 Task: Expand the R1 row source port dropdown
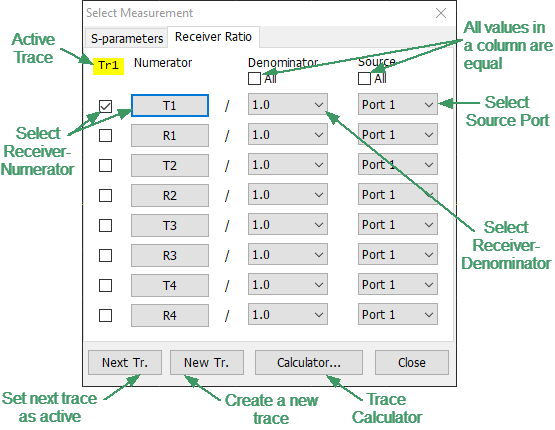point(398,134)
